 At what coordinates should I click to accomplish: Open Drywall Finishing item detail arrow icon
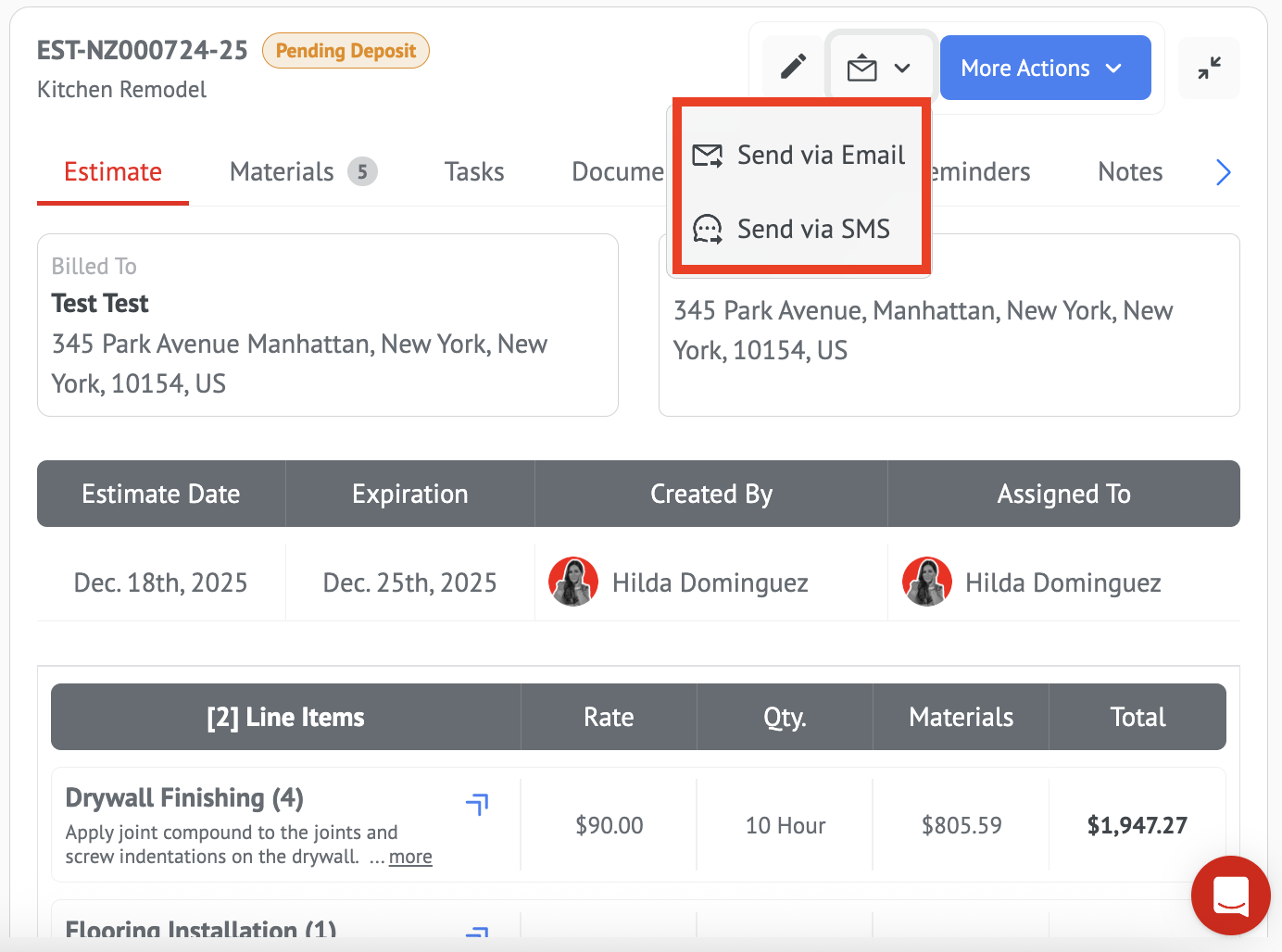tap(477, 804)
